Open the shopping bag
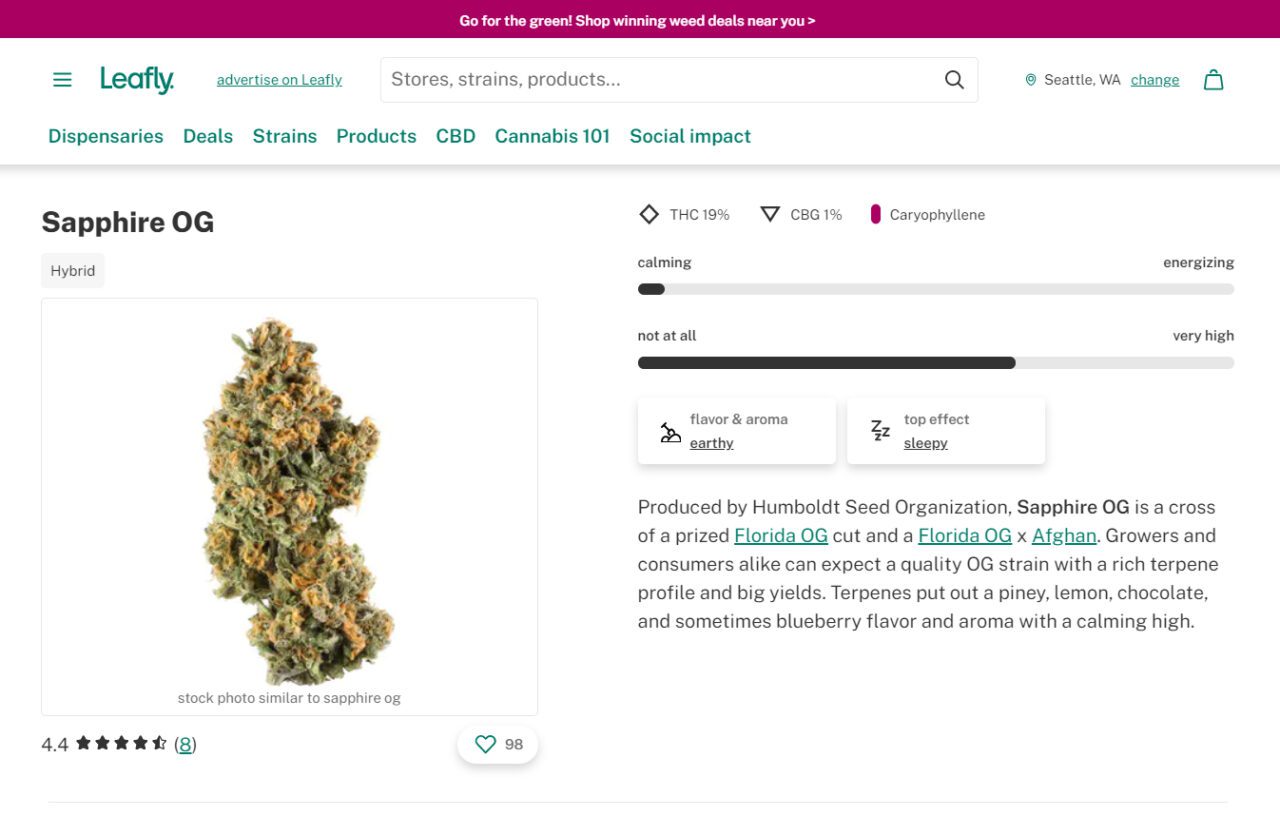This screenshot has width=1280, height=816. click(x=1213, y=79)
